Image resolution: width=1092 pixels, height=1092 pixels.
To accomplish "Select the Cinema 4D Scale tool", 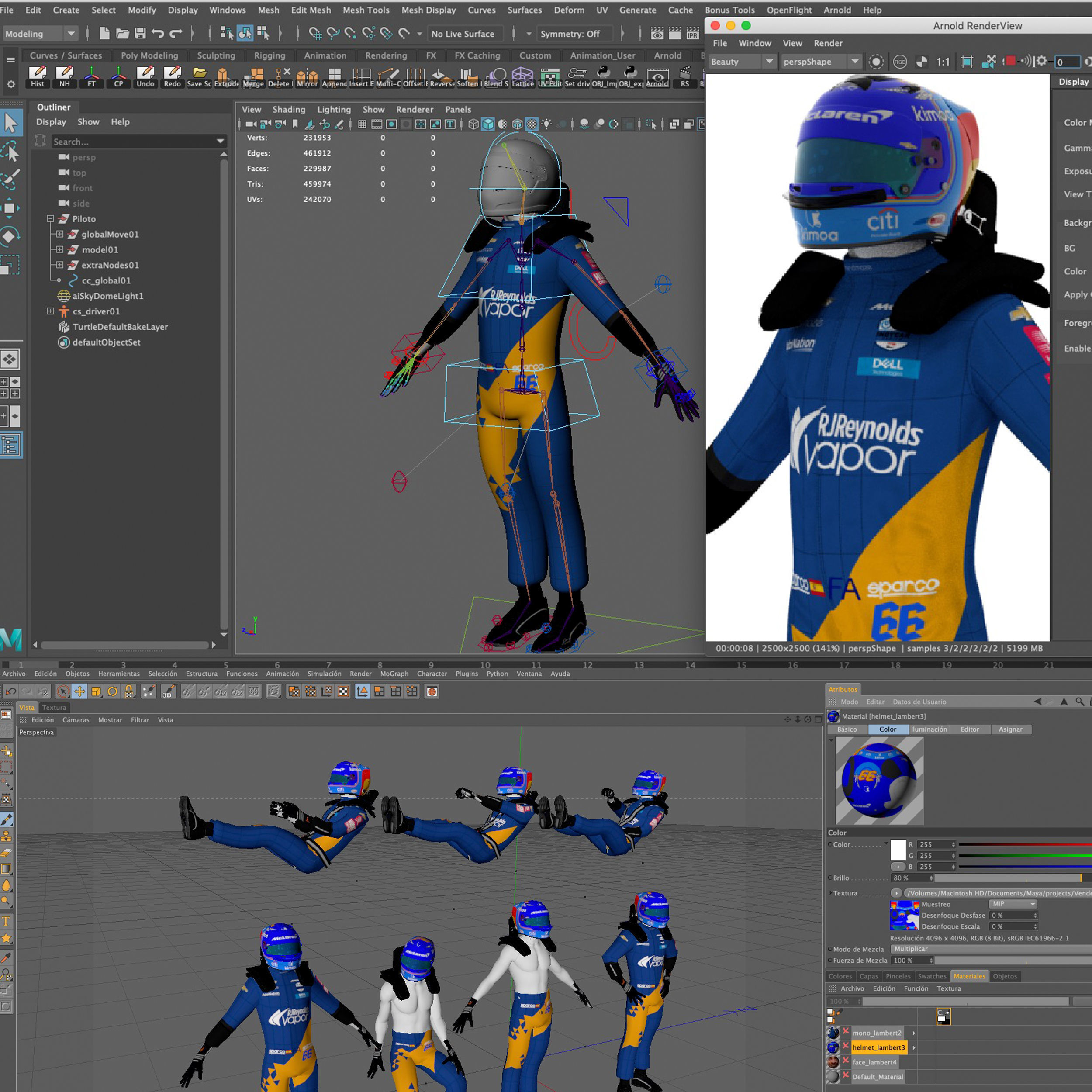I will 96,691.
